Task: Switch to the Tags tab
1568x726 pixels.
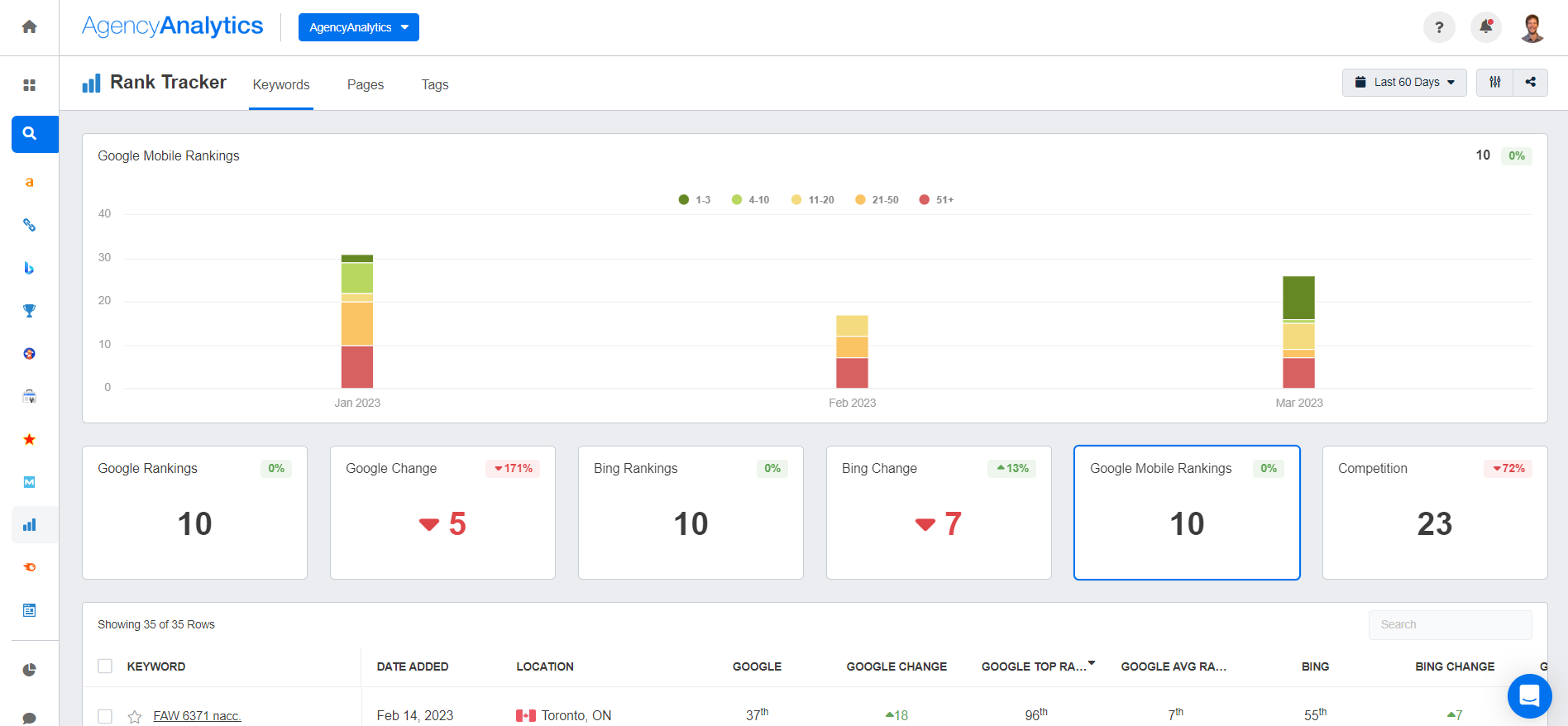Action: [x=435, y=84]
